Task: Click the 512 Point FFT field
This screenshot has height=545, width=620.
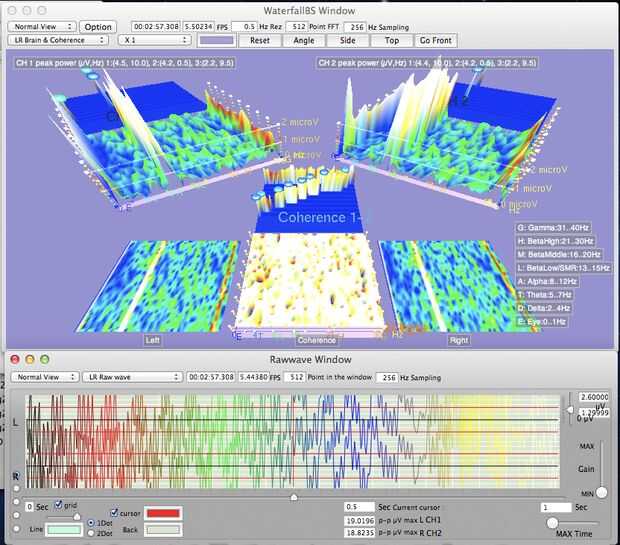Action: point(296,26)
